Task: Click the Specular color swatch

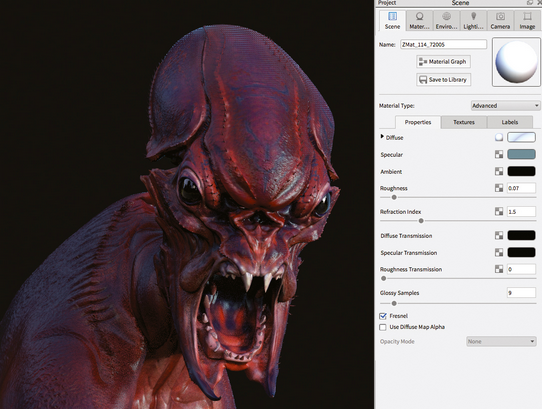Action: click(x=521, y=154)
